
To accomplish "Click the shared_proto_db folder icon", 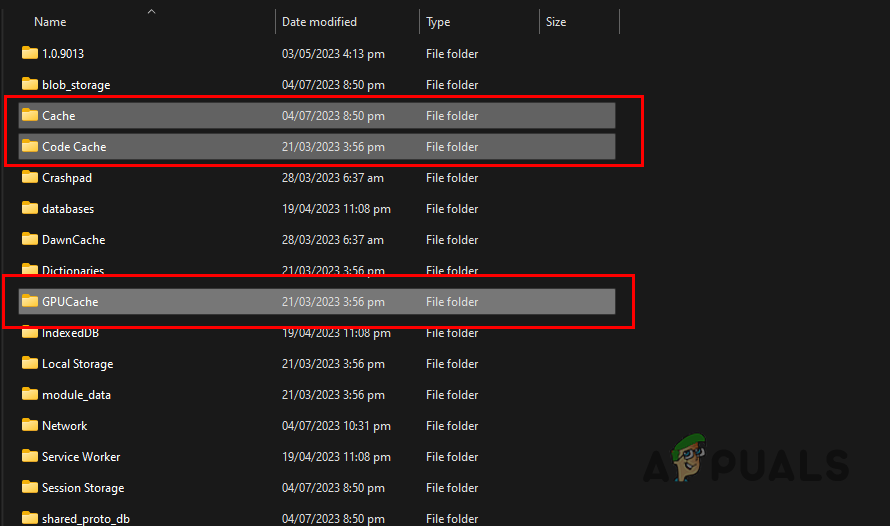I will pos(30,518).
